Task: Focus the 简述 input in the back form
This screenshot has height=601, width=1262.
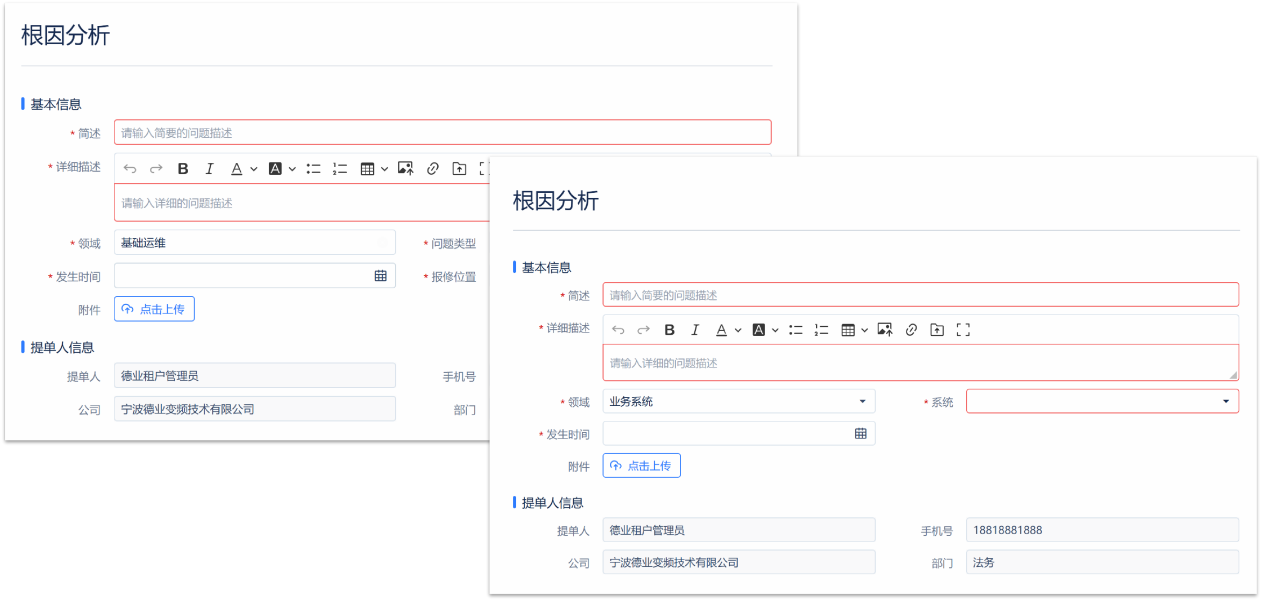Action: point(443,132)
